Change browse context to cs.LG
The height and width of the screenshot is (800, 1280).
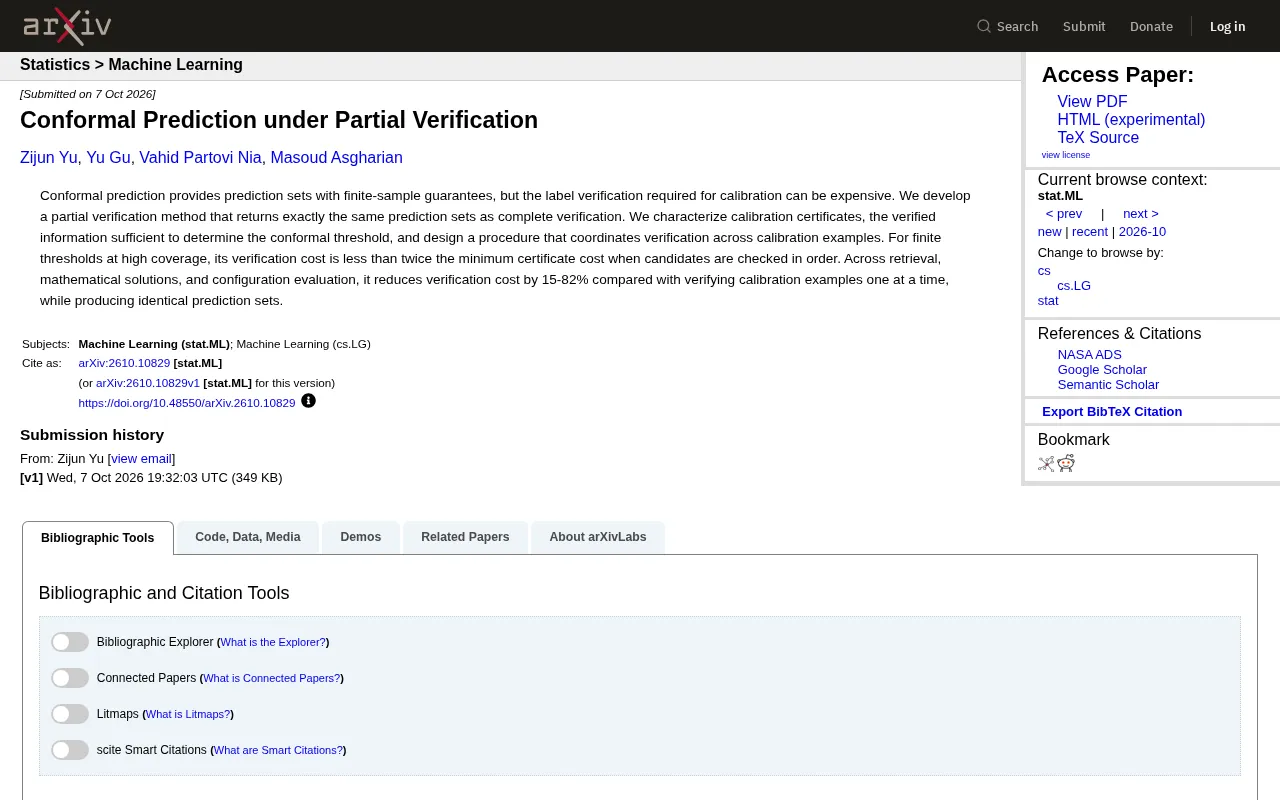(x=1074, y=286)
